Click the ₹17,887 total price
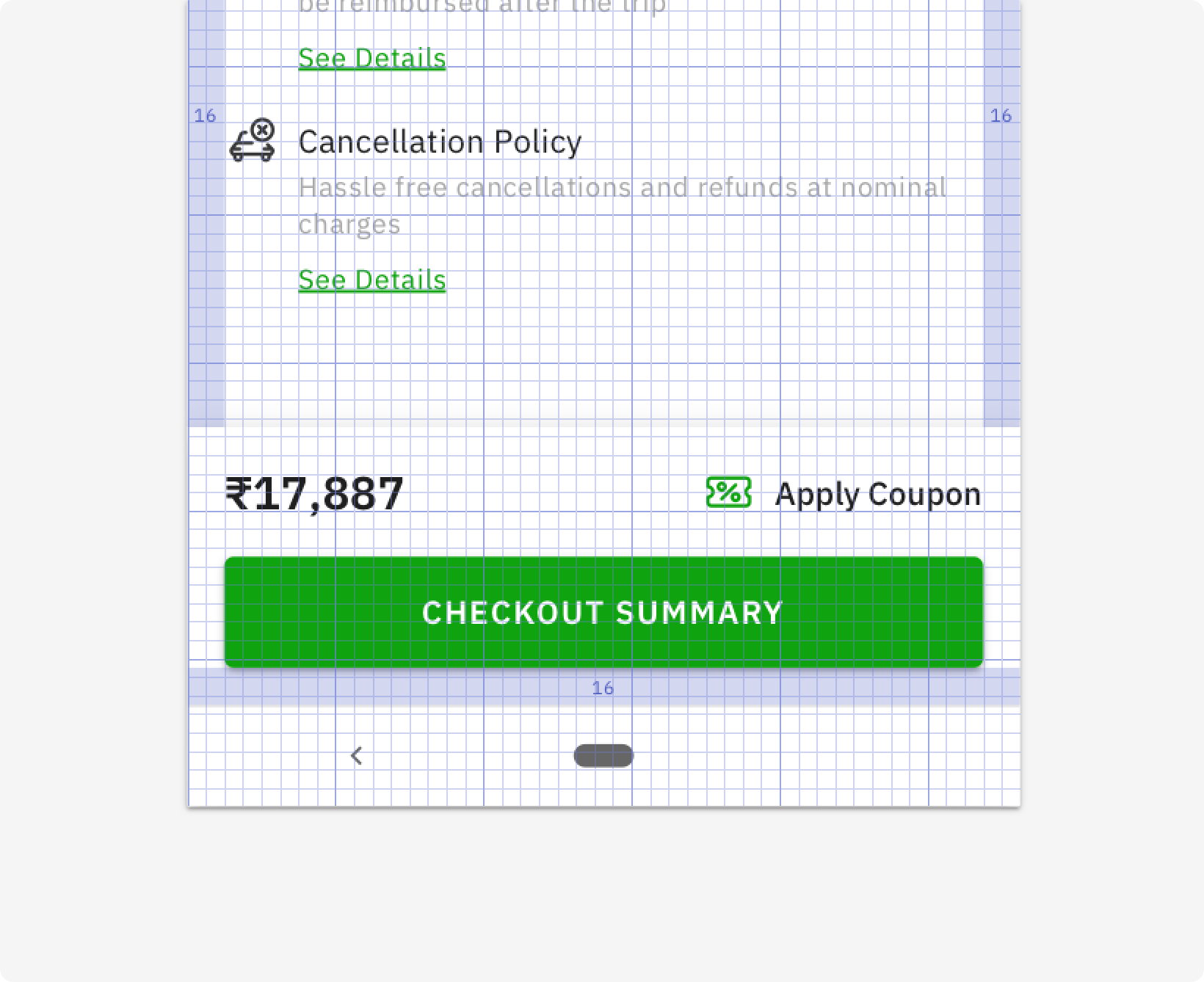 click(314, 493)
